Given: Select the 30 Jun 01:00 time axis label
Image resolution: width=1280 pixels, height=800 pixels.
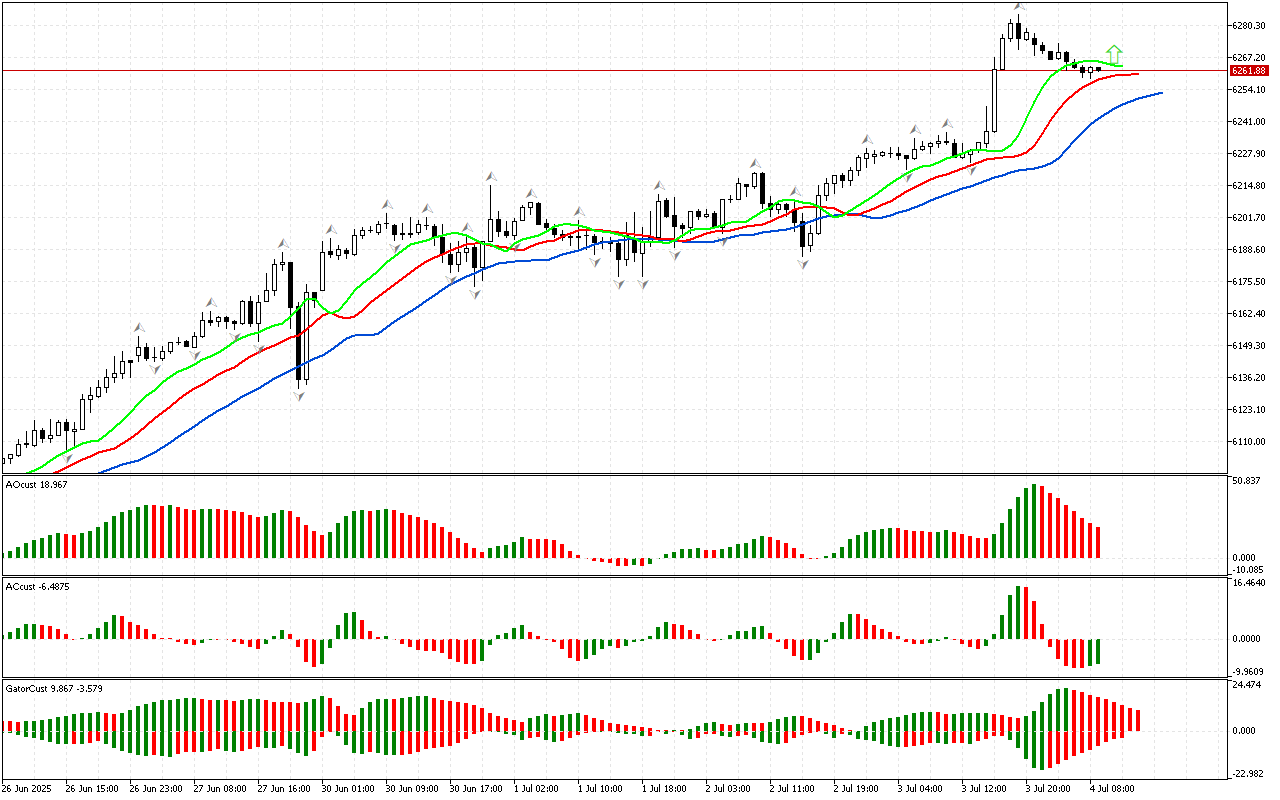Looking at the screenshot, I should (x=348, y=788).
